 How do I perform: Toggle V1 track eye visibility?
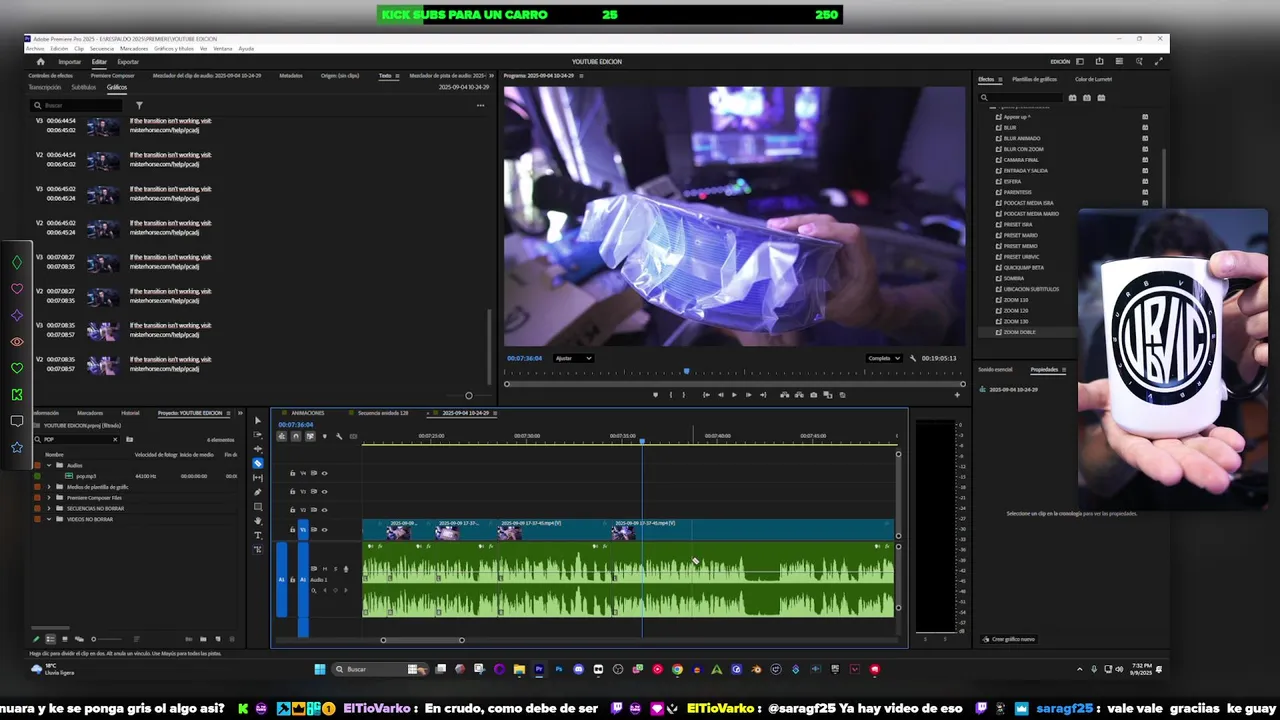coord(325,529)
